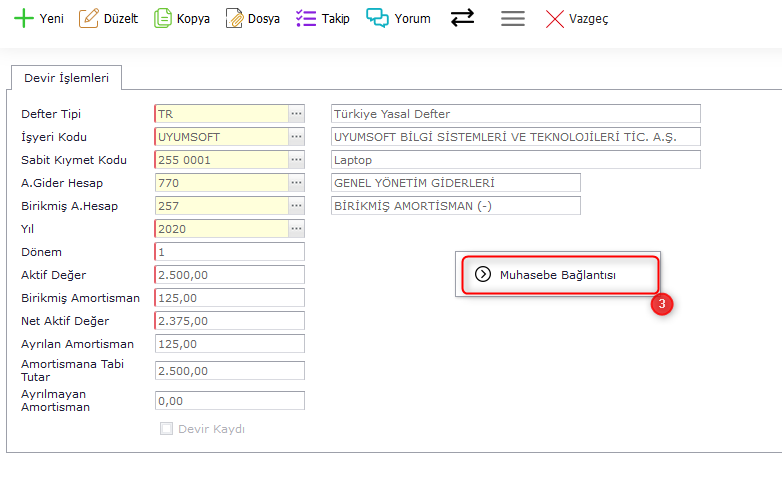Open the Dosya file icon
The image size is (782, 479).
234,18
